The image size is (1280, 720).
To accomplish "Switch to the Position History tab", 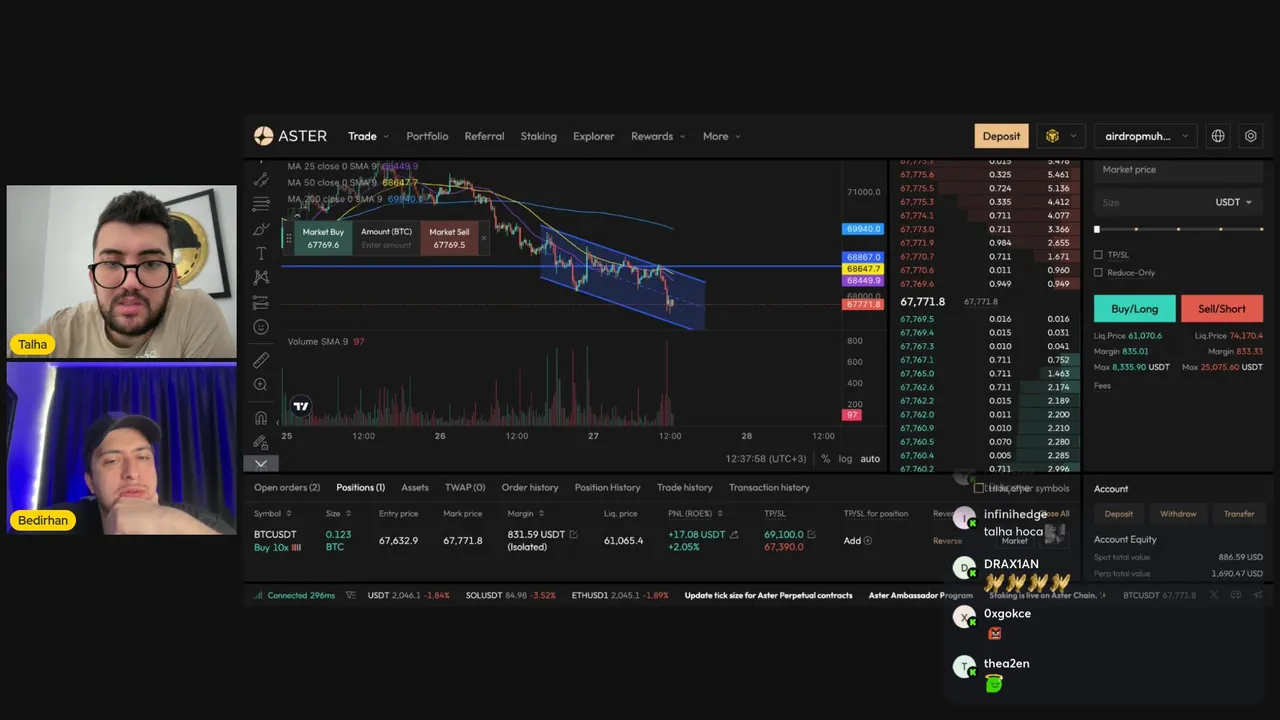I will pyautogui.click(x=607, y=487).
